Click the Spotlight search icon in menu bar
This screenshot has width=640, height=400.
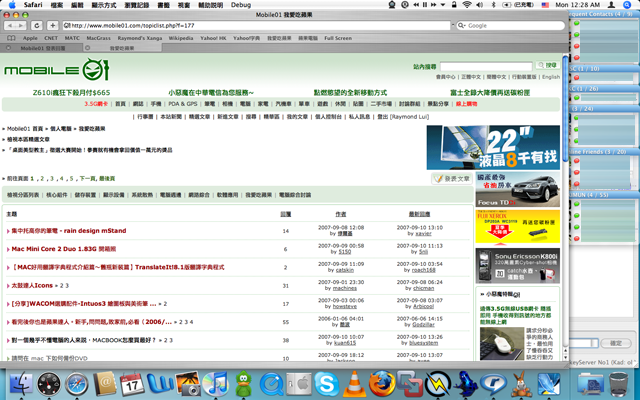(627, 5)
